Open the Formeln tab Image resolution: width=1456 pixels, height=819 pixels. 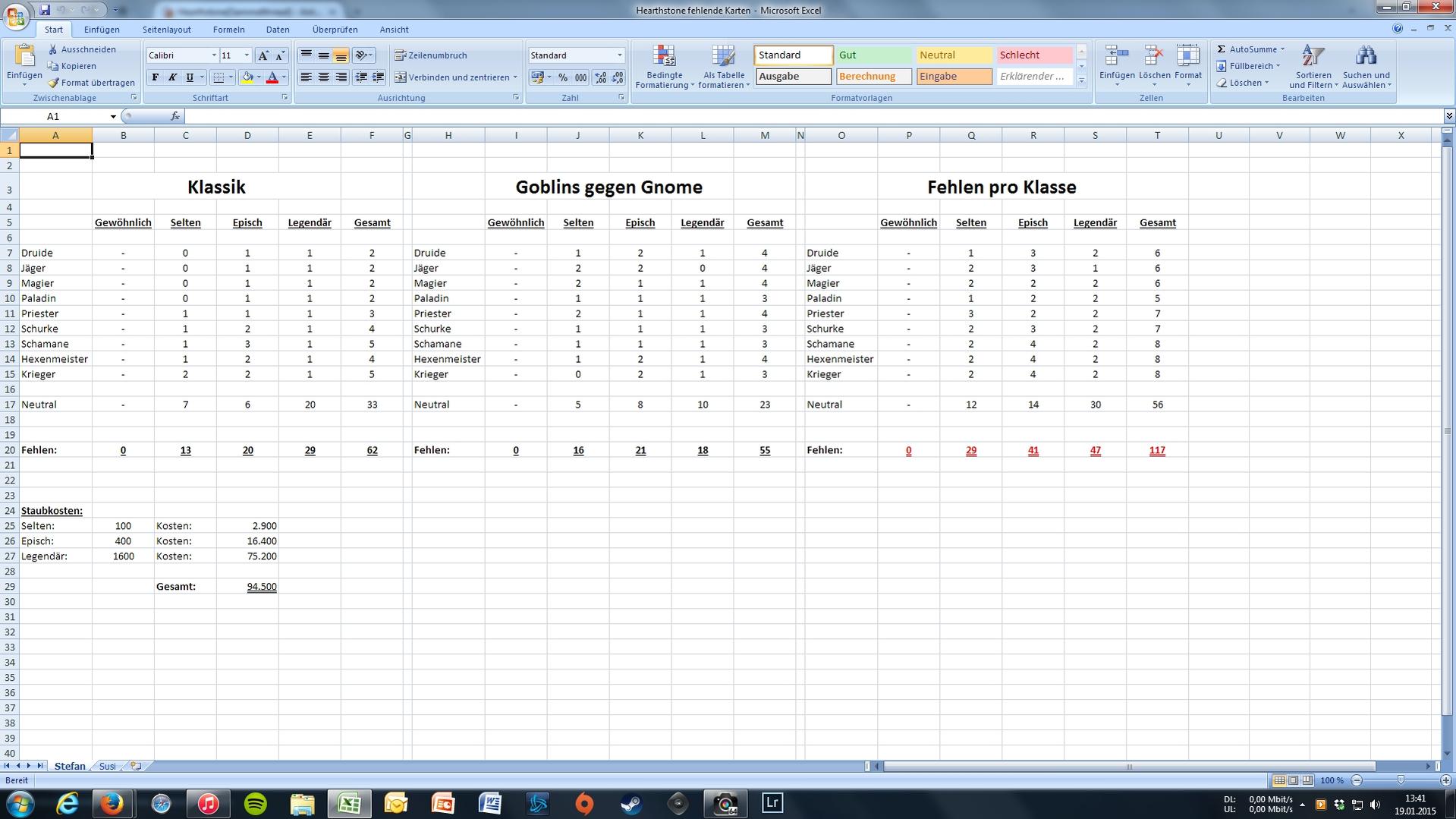[228, 30]
